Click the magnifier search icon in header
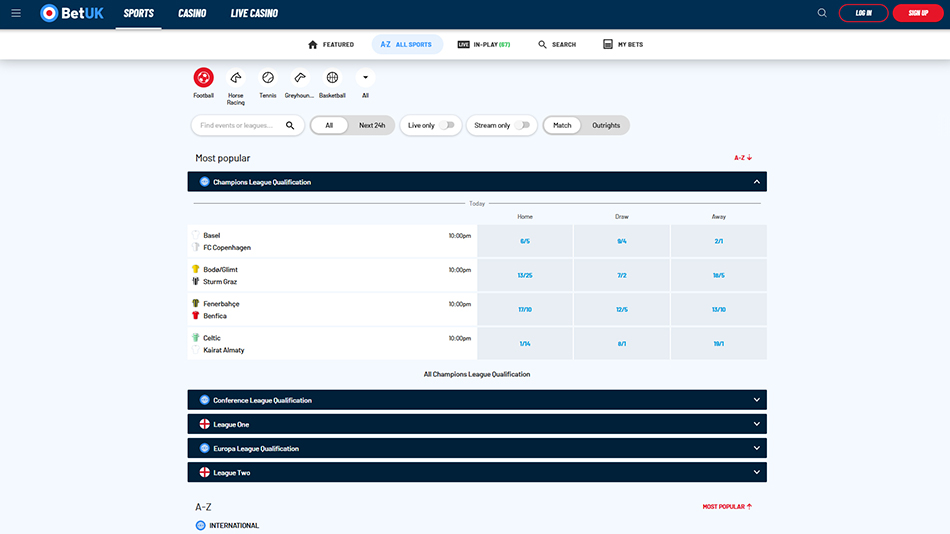This screenshot has width=950, height=534. click(822, 13)
